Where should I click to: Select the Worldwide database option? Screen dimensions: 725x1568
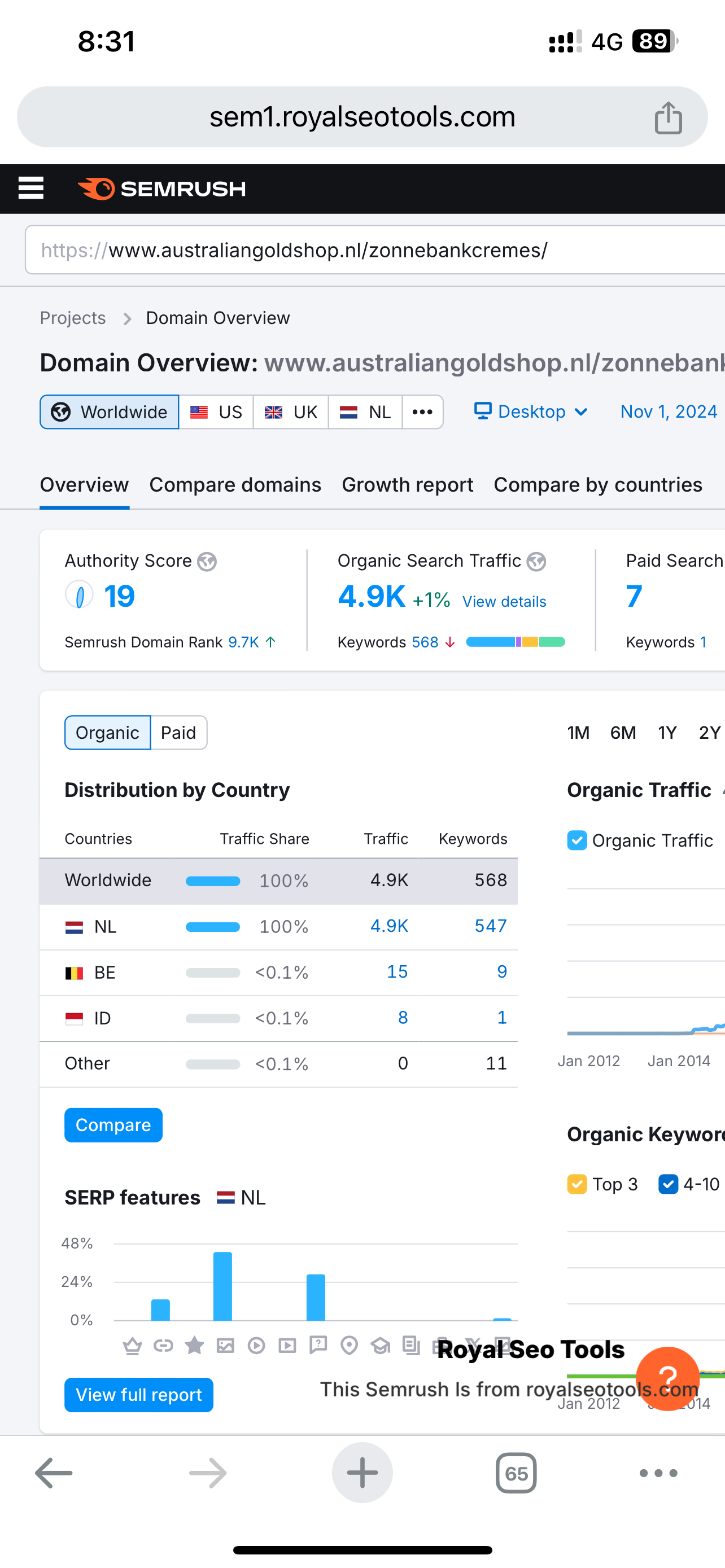tap(110, 412)
